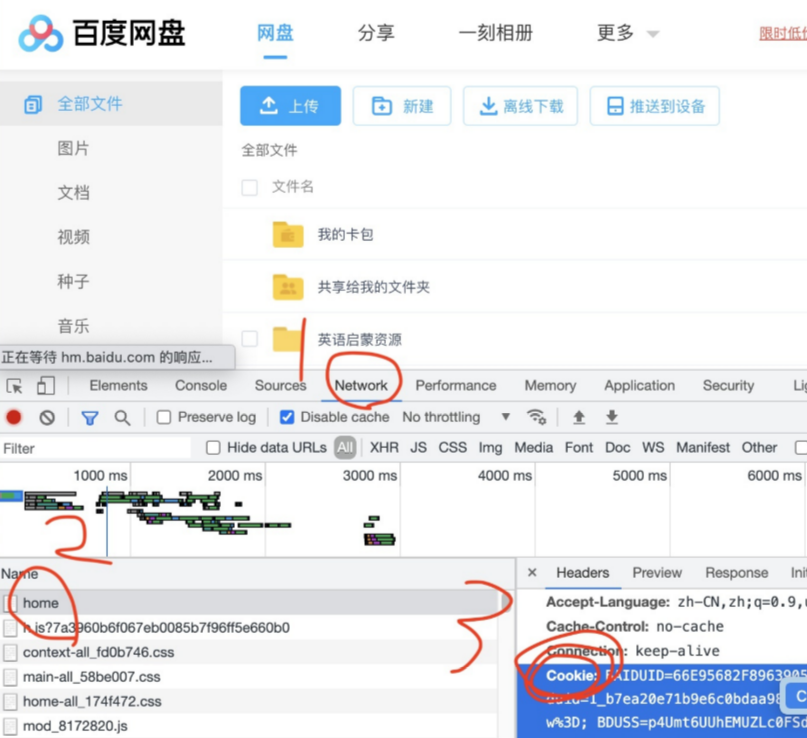This screenshot has height=738, width=807.
Task: Expand the 更多 menu in top navigation
Action: point(627,33)
